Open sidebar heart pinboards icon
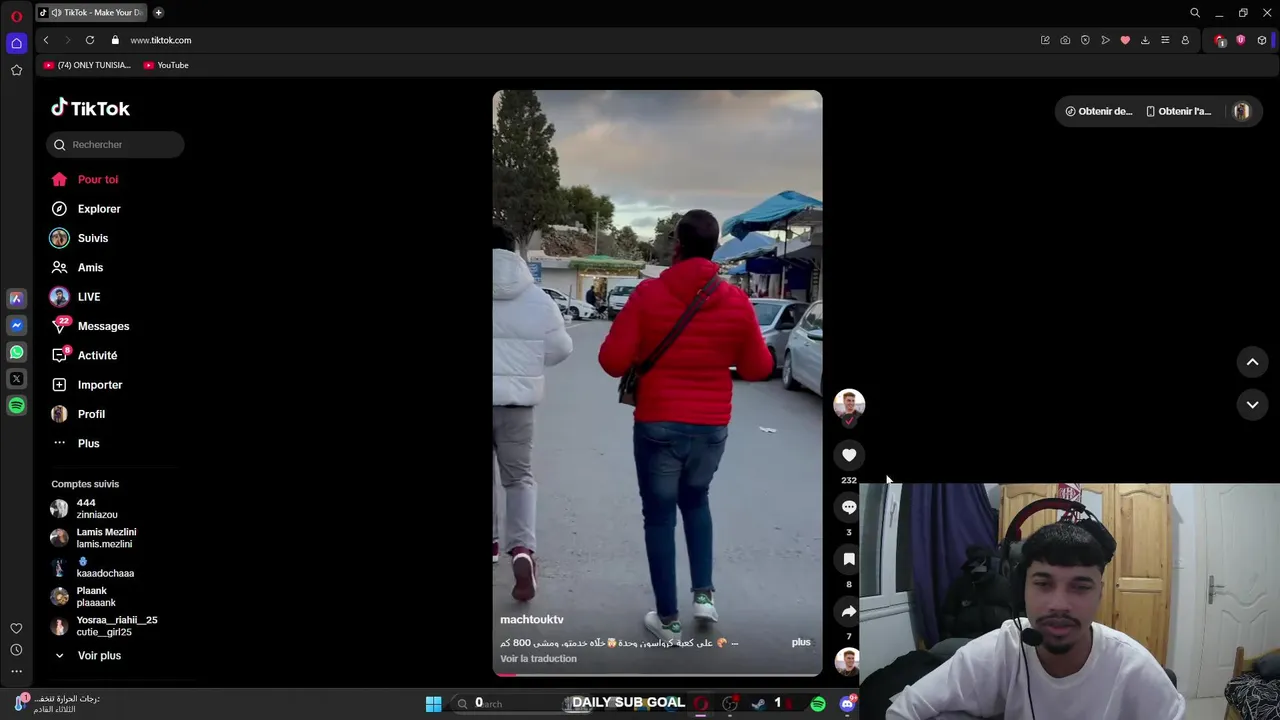This screenshot has width=1280, height=720. point(16,628)
